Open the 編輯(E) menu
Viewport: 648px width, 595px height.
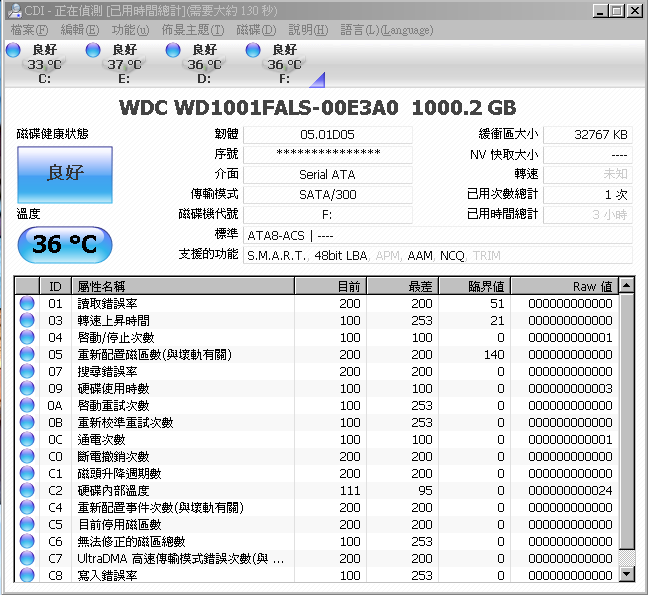(80, 30)
